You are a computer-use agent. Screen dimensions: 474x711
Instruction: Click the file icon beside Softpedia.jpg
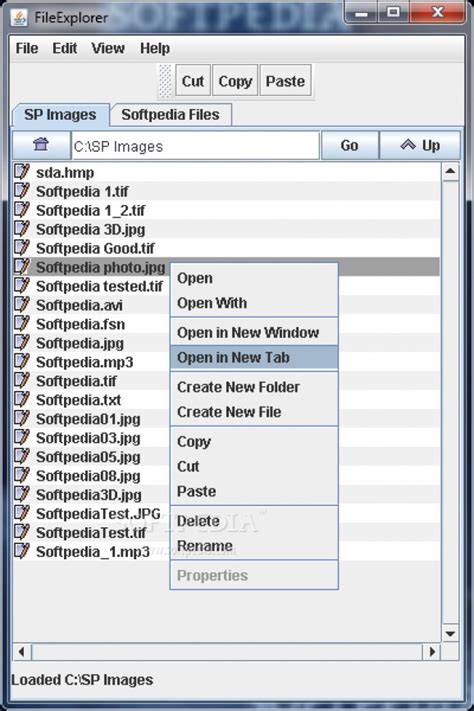[x=22, y=342]
